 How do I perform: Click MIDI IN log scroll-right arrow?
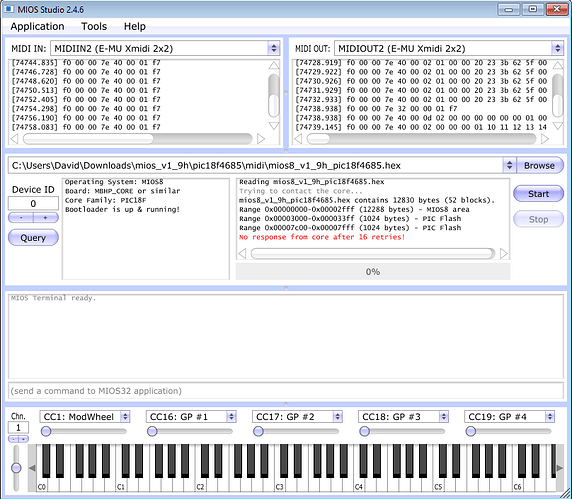click(x=261, y=139)
